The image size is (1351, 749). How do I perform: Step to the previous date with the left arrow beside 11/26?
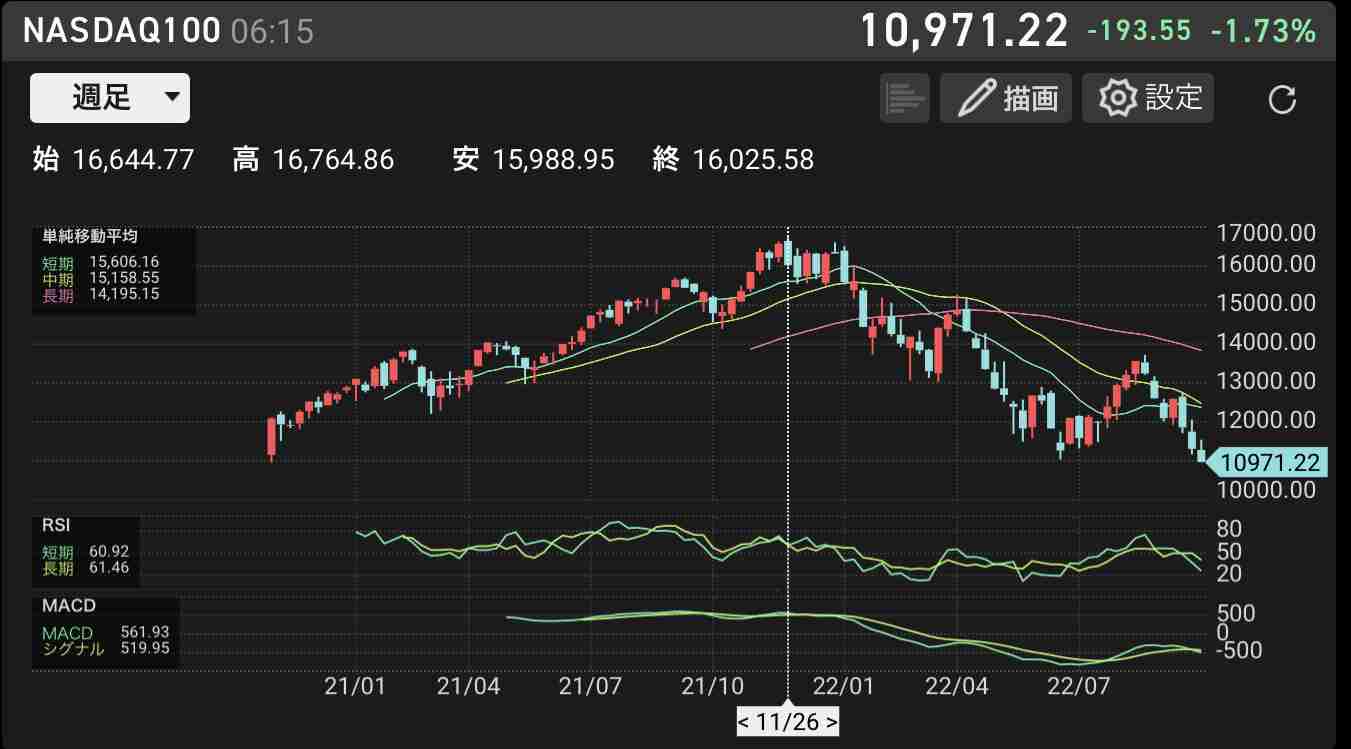pyautogui.click(x=745, y=722)
